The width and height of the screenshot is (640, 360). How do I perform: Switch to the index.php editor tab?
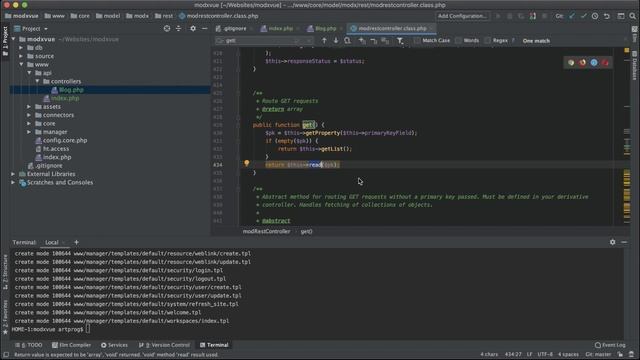[280, 29]
